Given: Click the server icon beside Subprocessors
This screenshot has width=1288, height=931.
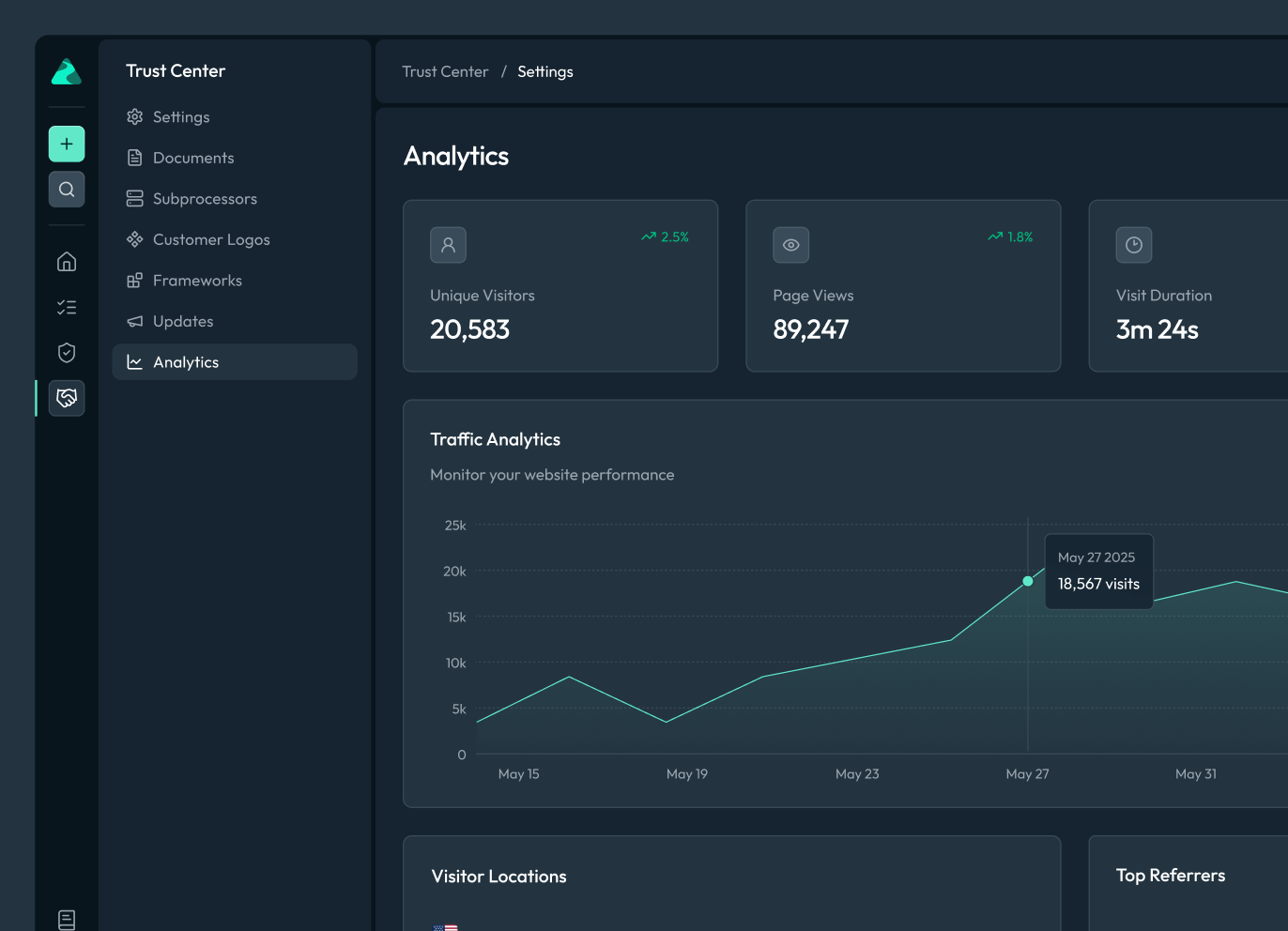Looking at the screenshot, I should [135, 199].
